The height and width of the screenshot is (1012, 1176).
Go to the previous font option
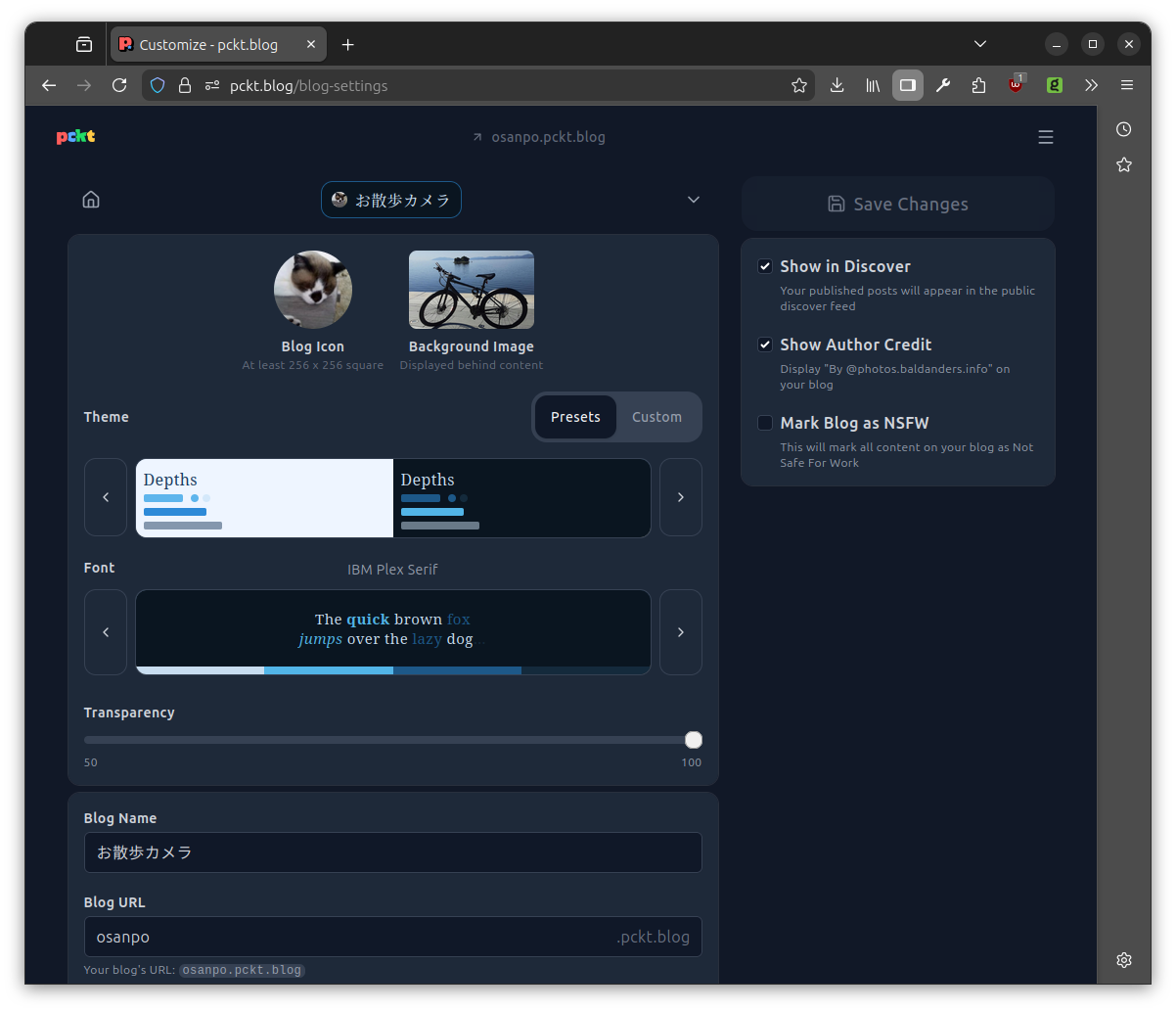tap(106, 632)
